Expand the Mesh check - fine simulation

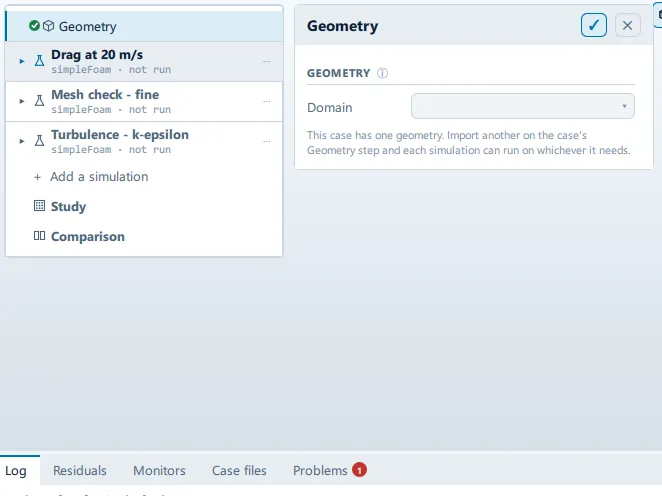pyautogui.click(x=22, y=101)
